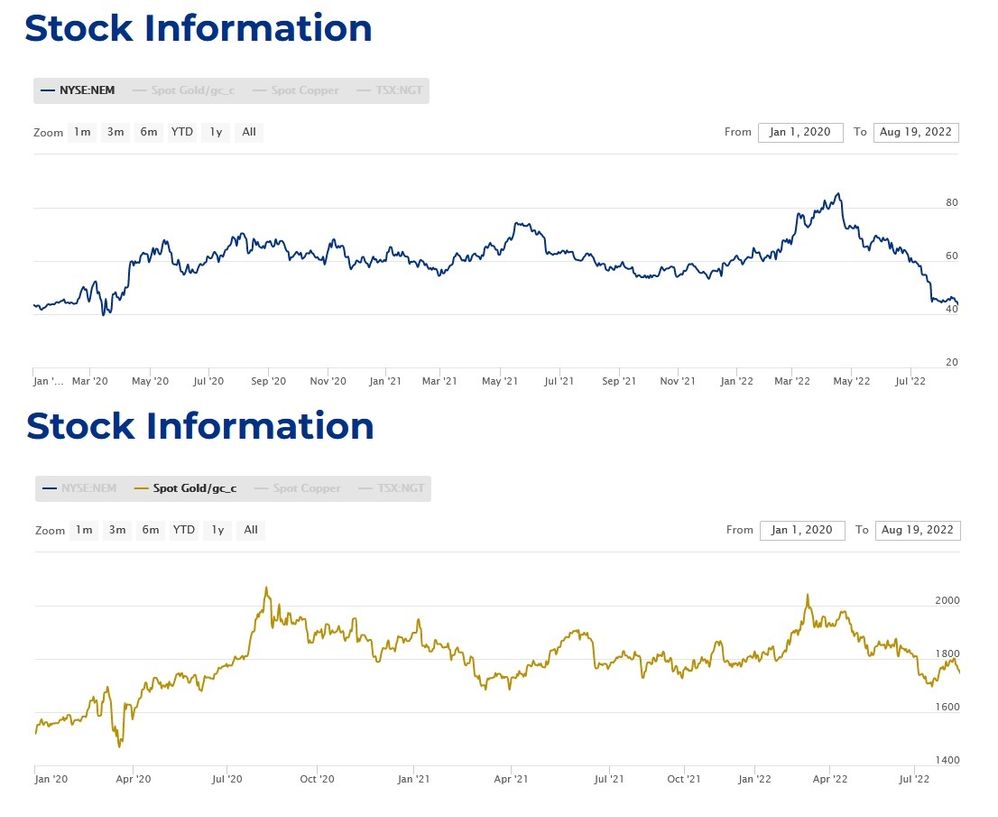Click the To date field on top chart
Screen dimensions: 998x817
(x=916, y=131)
